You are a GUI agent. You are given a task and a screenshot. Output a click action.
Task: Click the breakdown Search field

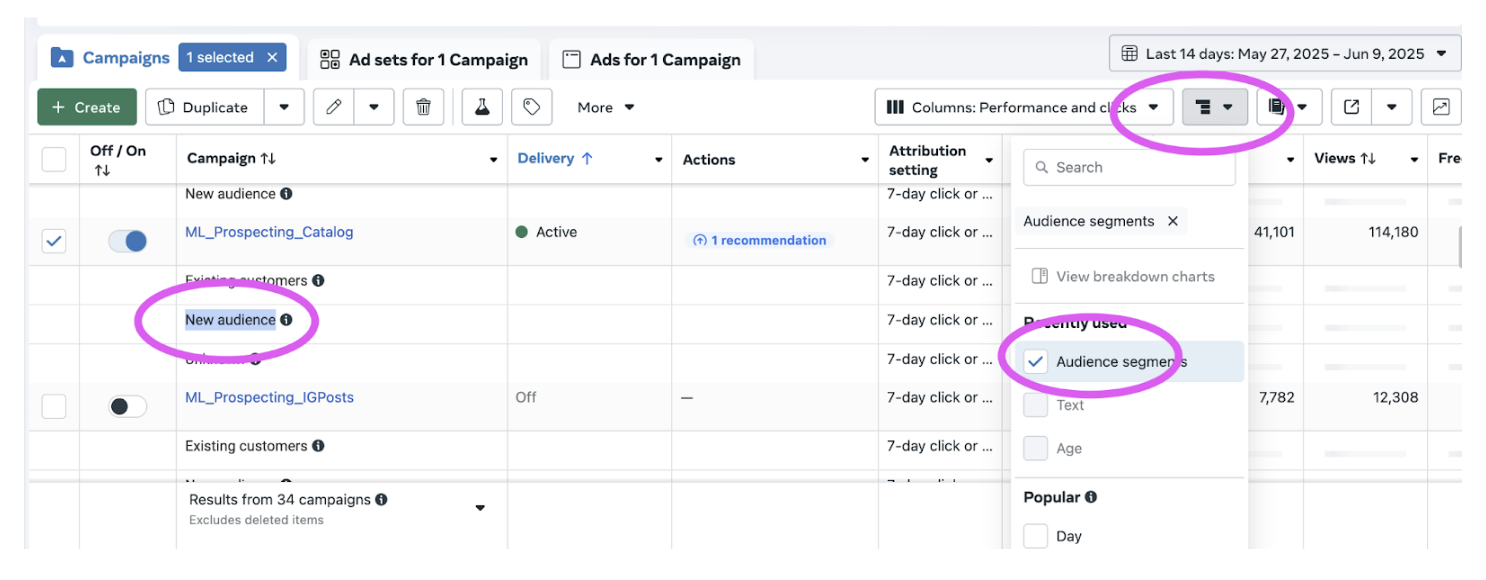click(1129, 168)
